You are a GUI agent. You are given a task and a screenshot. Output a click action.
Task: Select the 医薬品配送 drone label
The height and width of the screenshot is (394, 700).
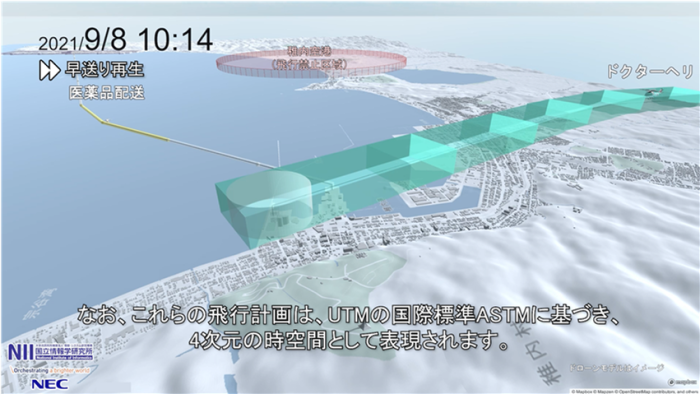107,93
